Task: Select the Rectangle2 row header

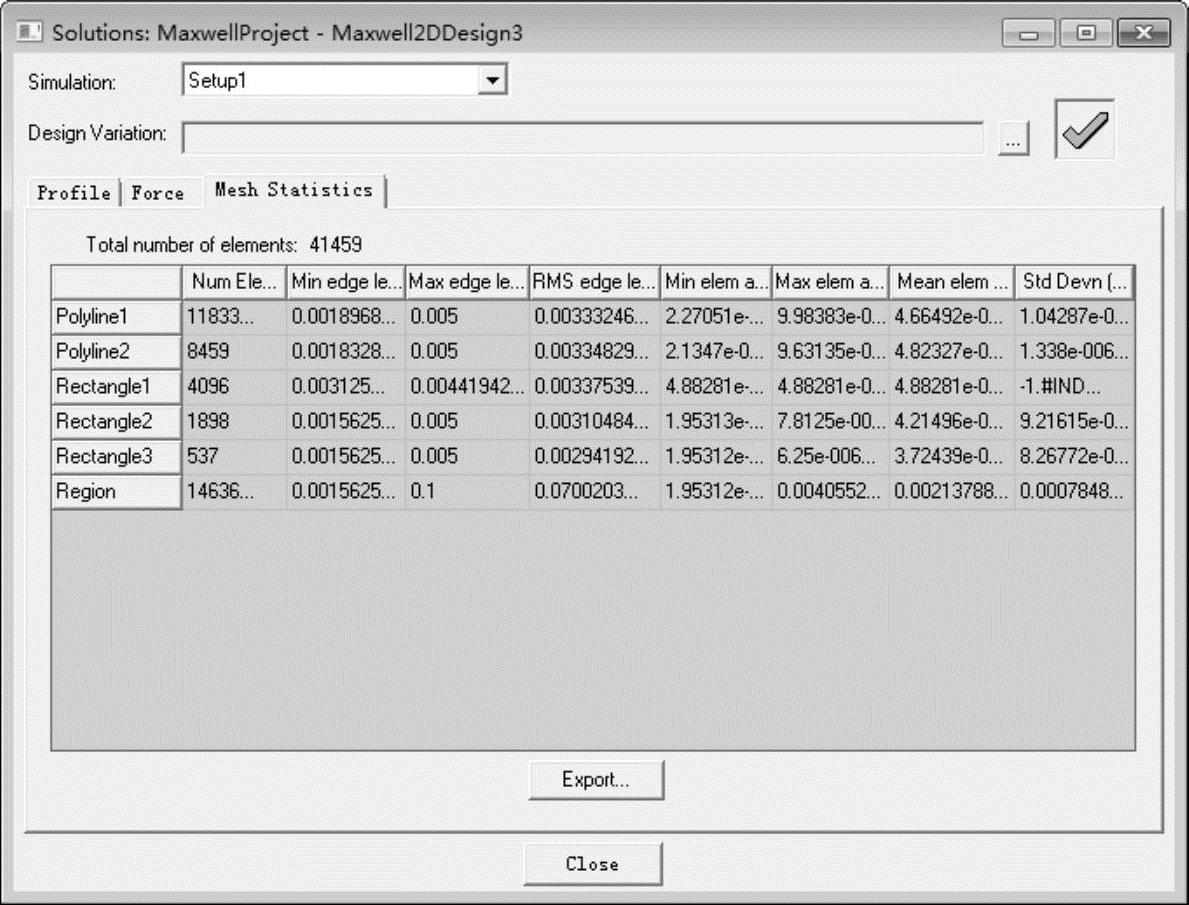Action: tap(116, 422)
